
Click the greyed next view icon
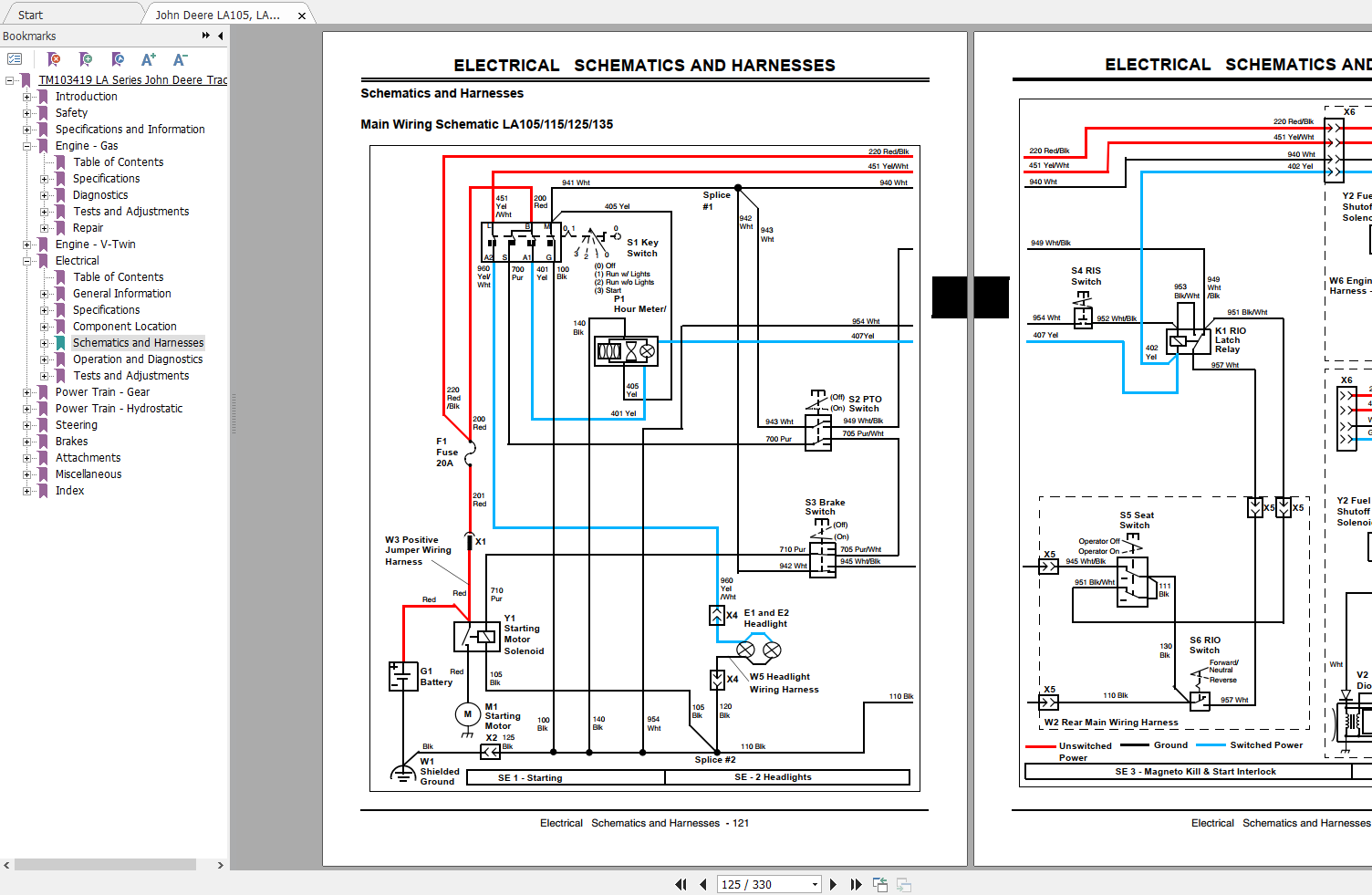point(904,884)
